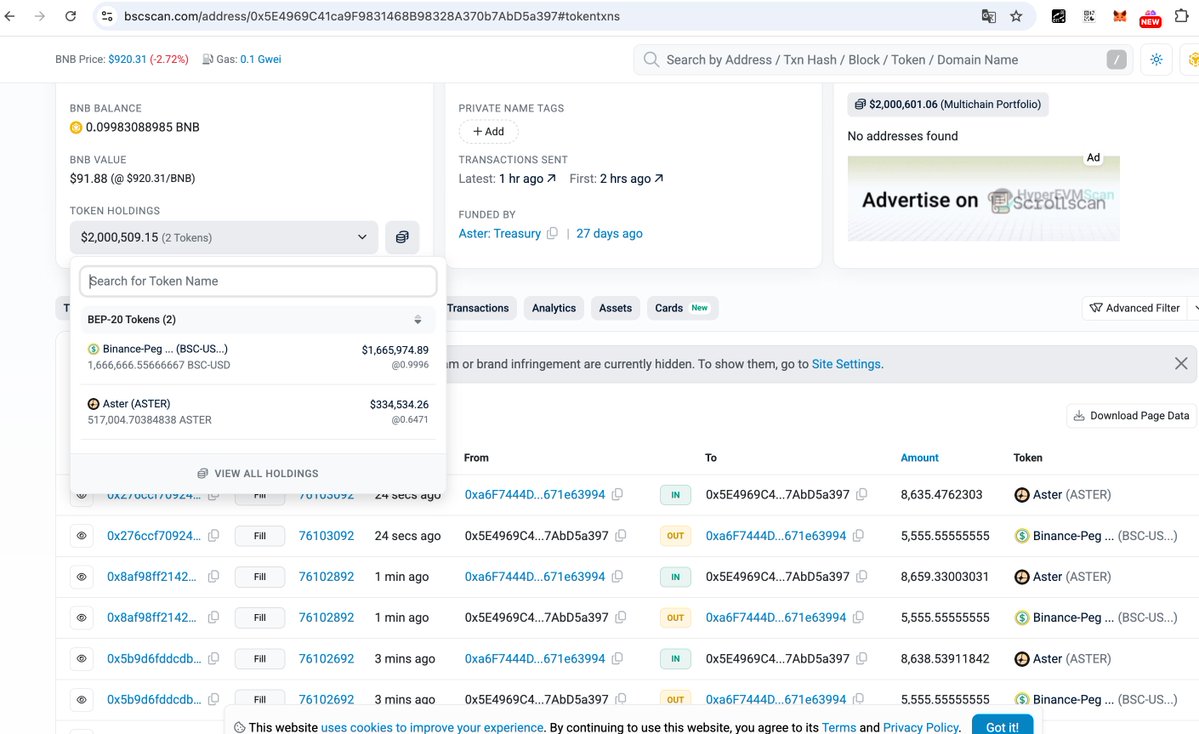Select Aster (ASTER) token holding
1199x734 pixels.
tap(258, 411)
